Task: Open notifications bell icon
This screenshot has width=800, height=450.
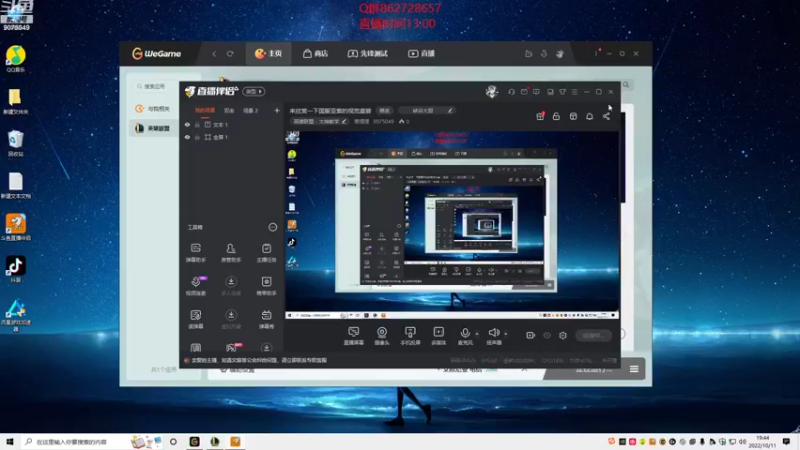Action: 589,116
